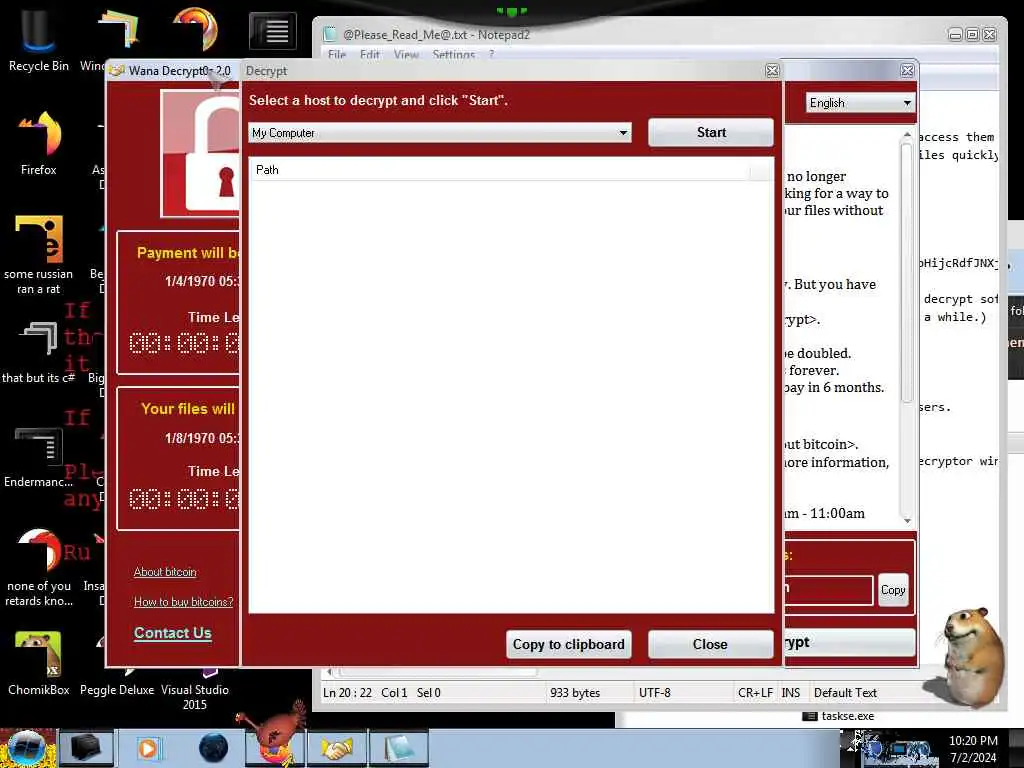This screenshot has height=768, width=1024.
Task: Click the red padlock image
Action: point(200,153)
